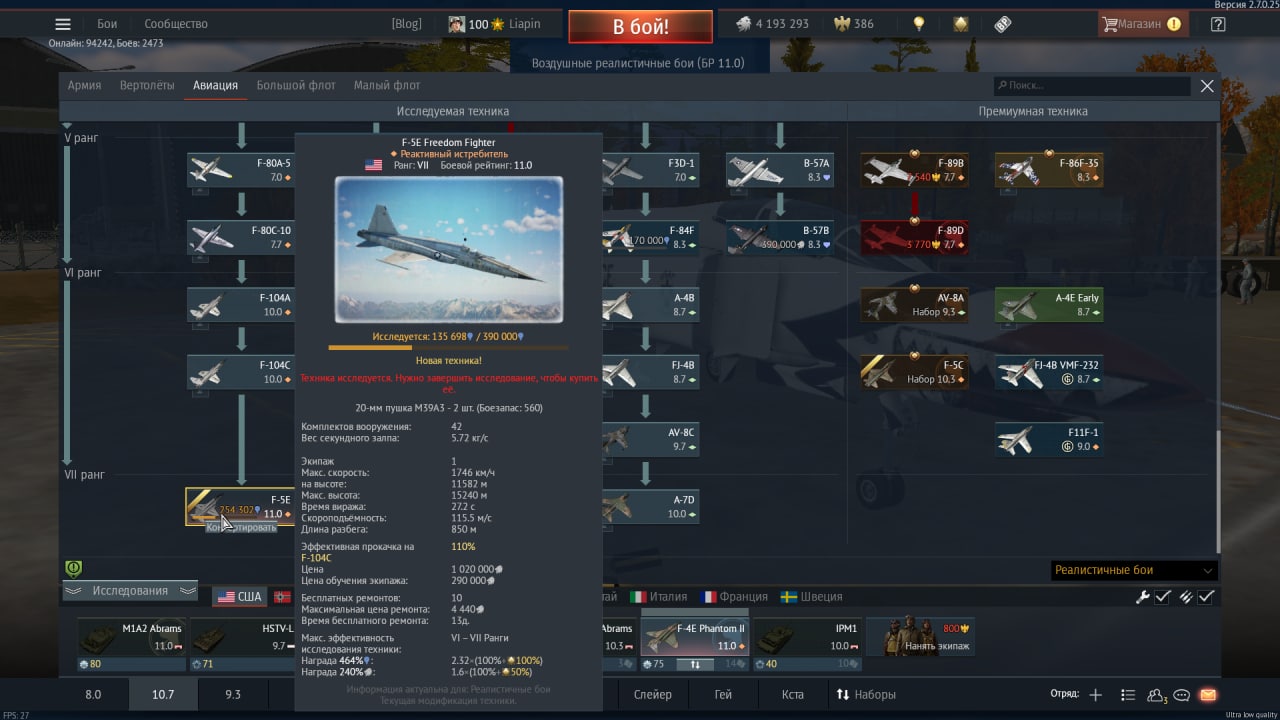Select the USA nation tab
Viewport: 1280px width, 720px height.
[239, 597]
